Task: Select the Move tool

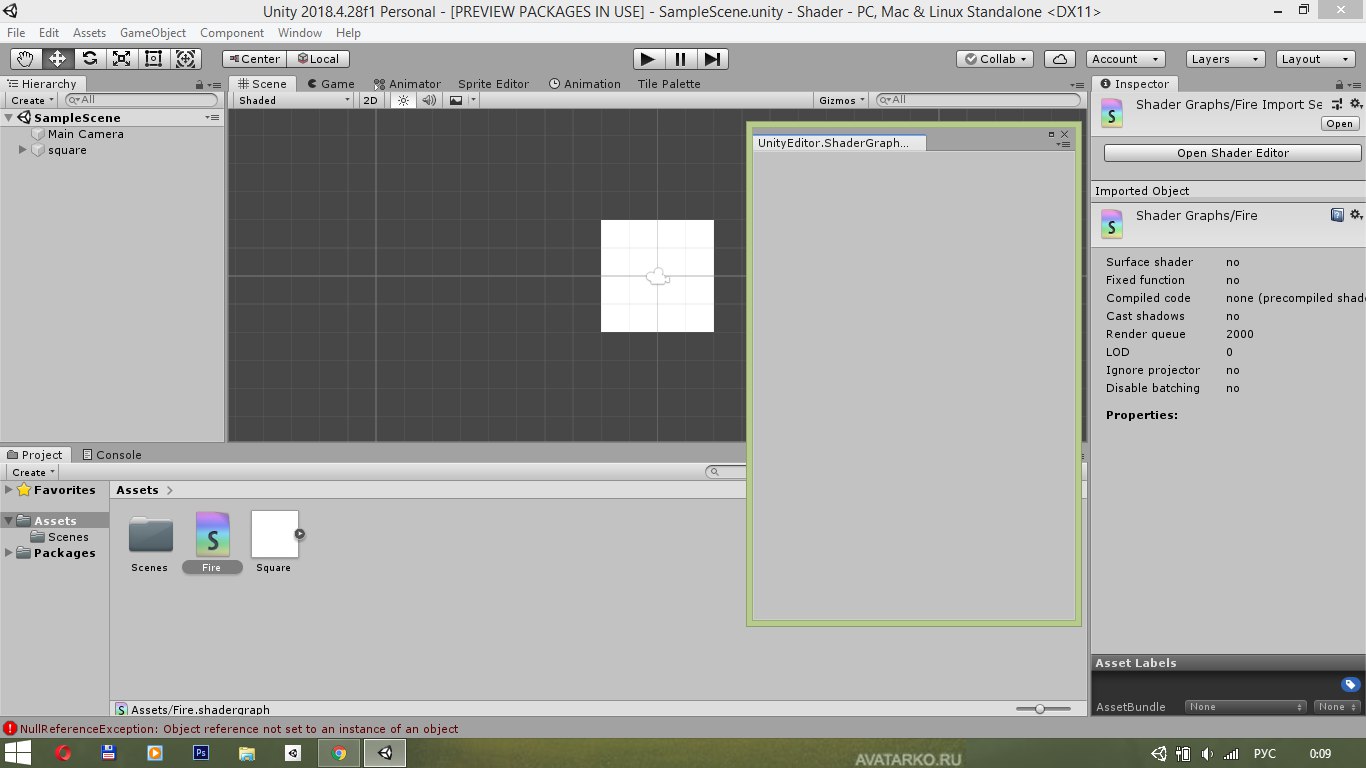Action: pos(58,59)
